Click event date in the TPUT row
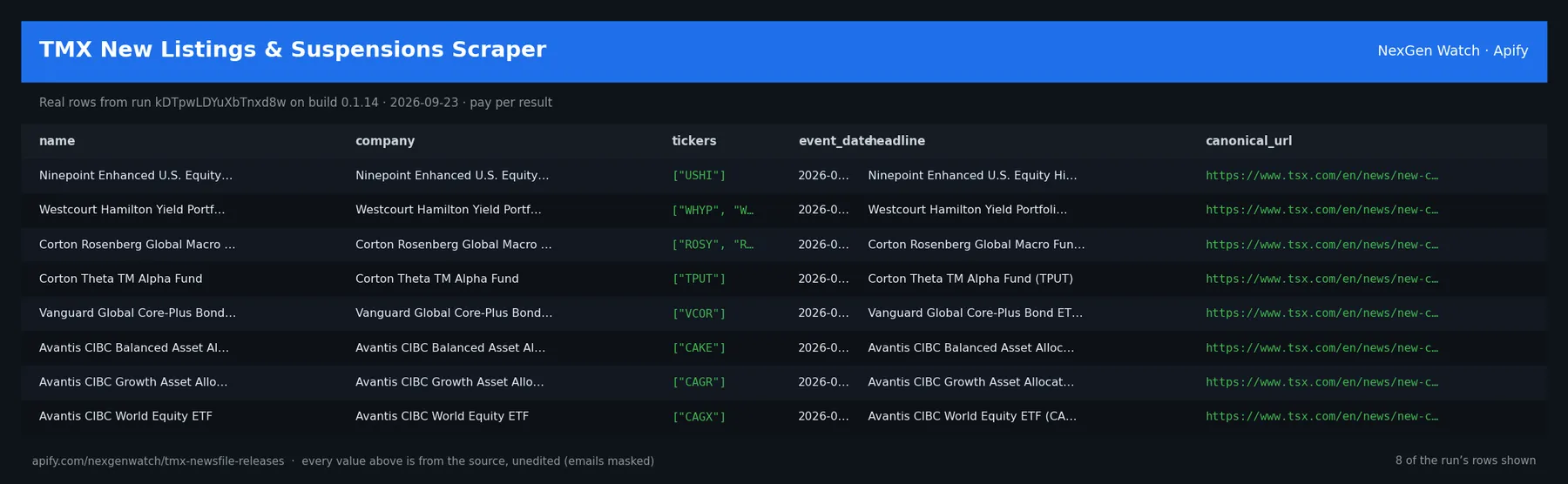 823,279
